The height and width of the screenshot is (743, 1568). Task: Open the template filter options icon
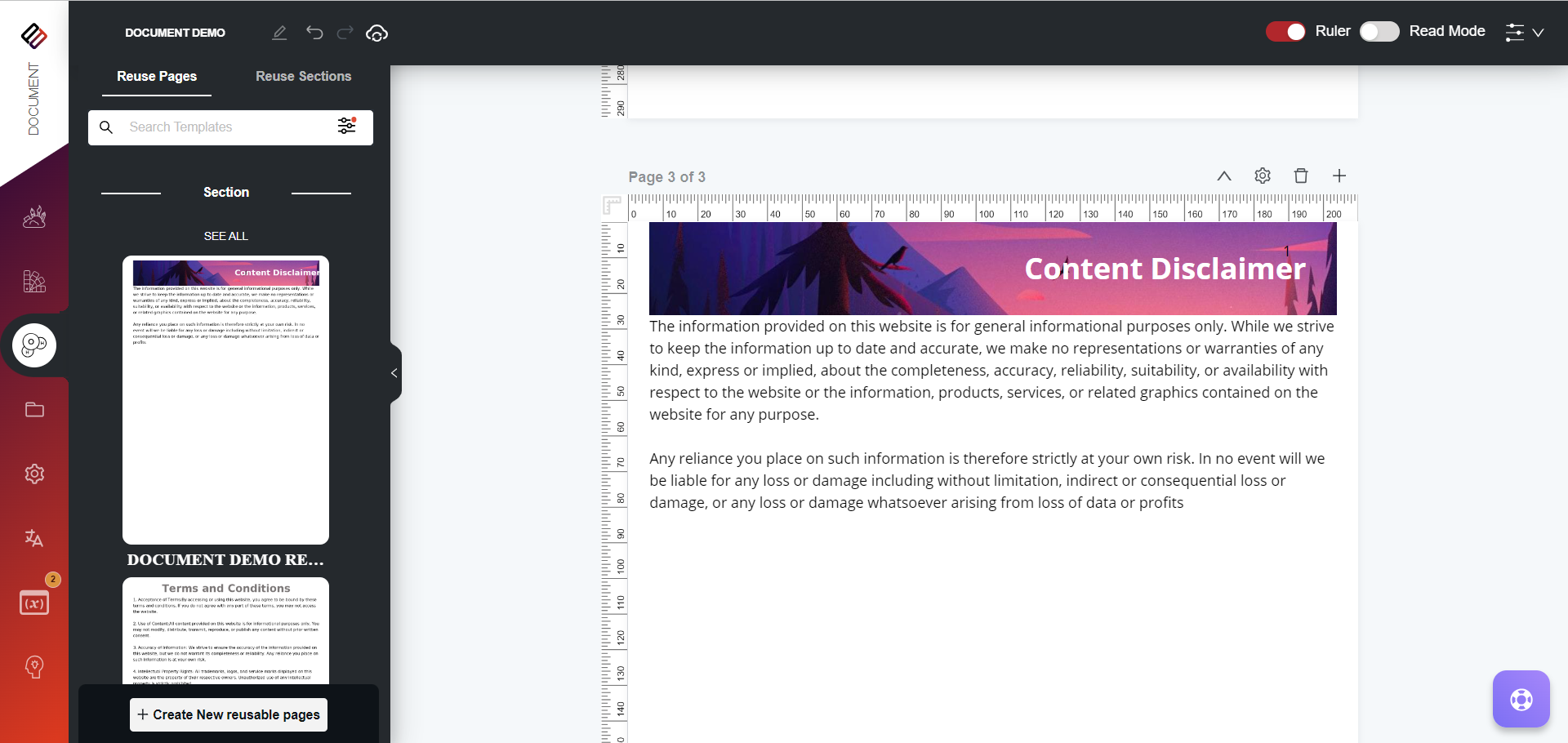(347, 126)
